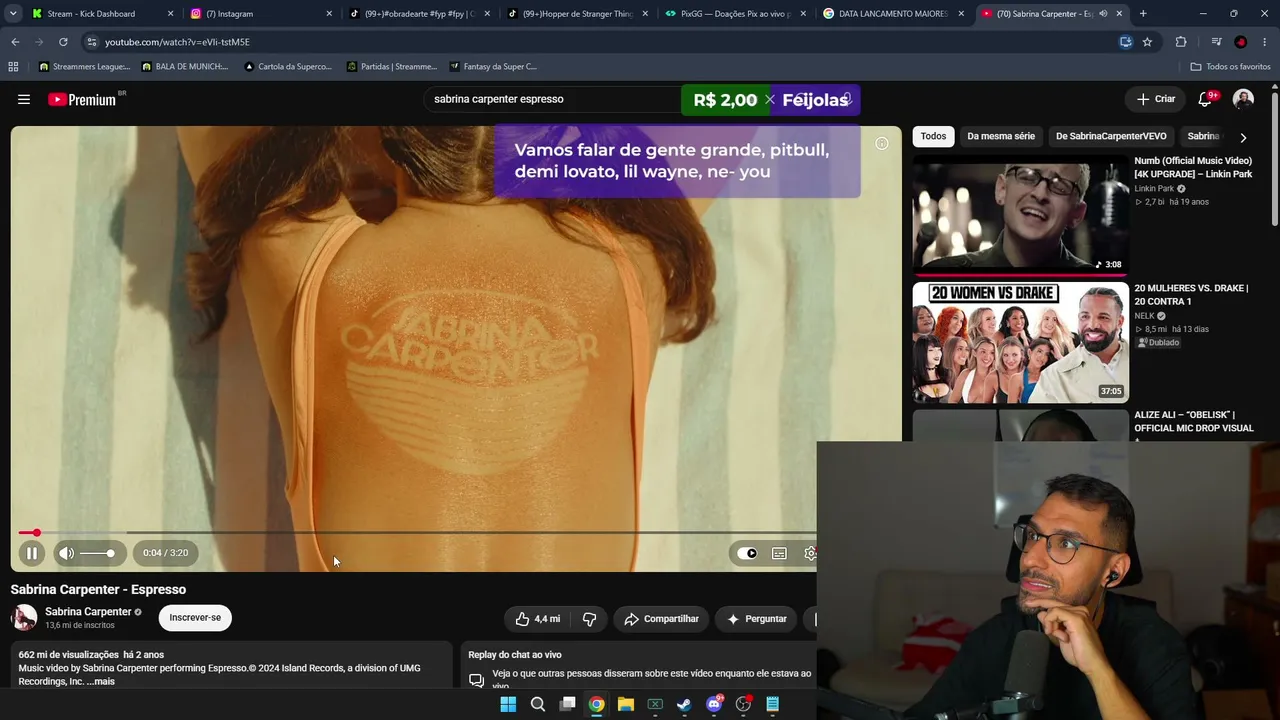Open the browser extensions puzzle icon

click(x=1181, y=42)
